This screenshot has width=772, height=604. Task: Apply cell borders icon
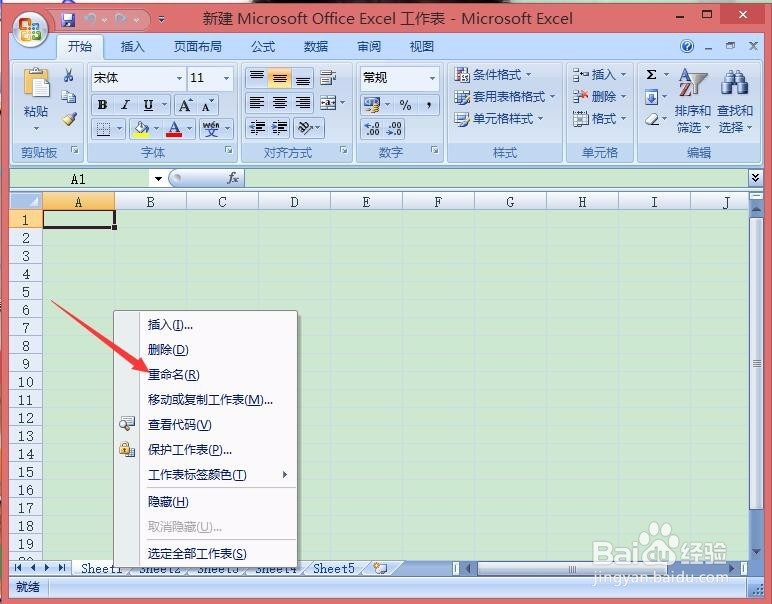point(103,129)
